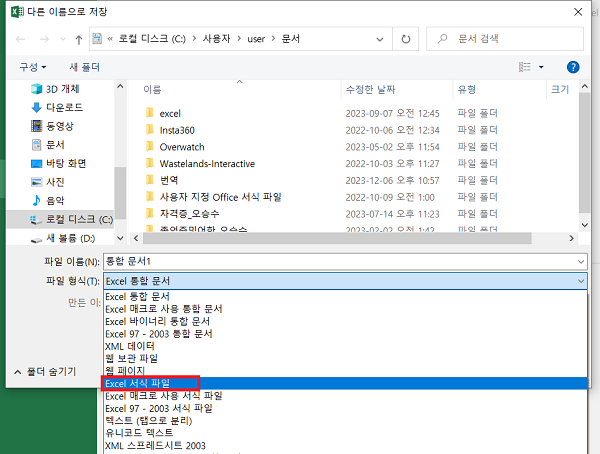
Task: Select the 음악 library in sidebar
Action: point(55,200)
